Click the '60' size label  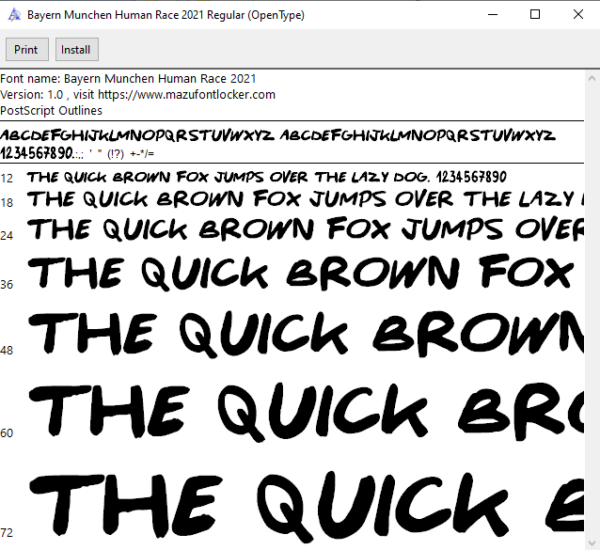click(x=7, y=433)
